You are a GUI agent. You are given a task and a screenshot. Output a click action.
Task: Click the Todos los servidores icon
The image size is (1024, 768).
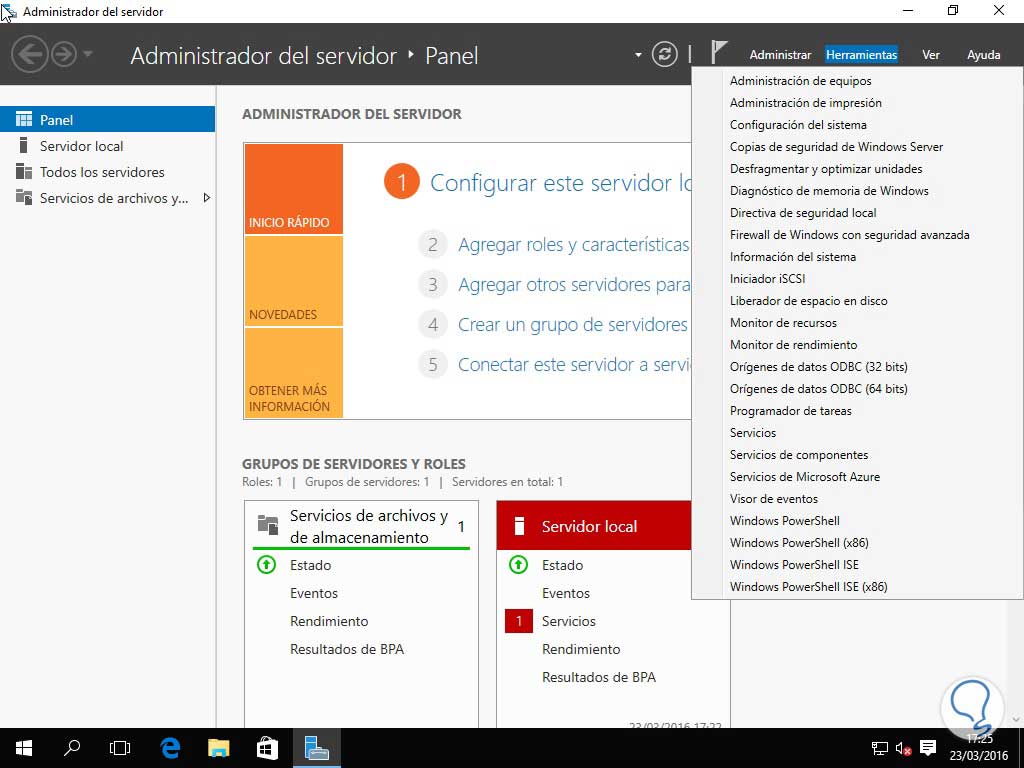click(x=24, y=171)
